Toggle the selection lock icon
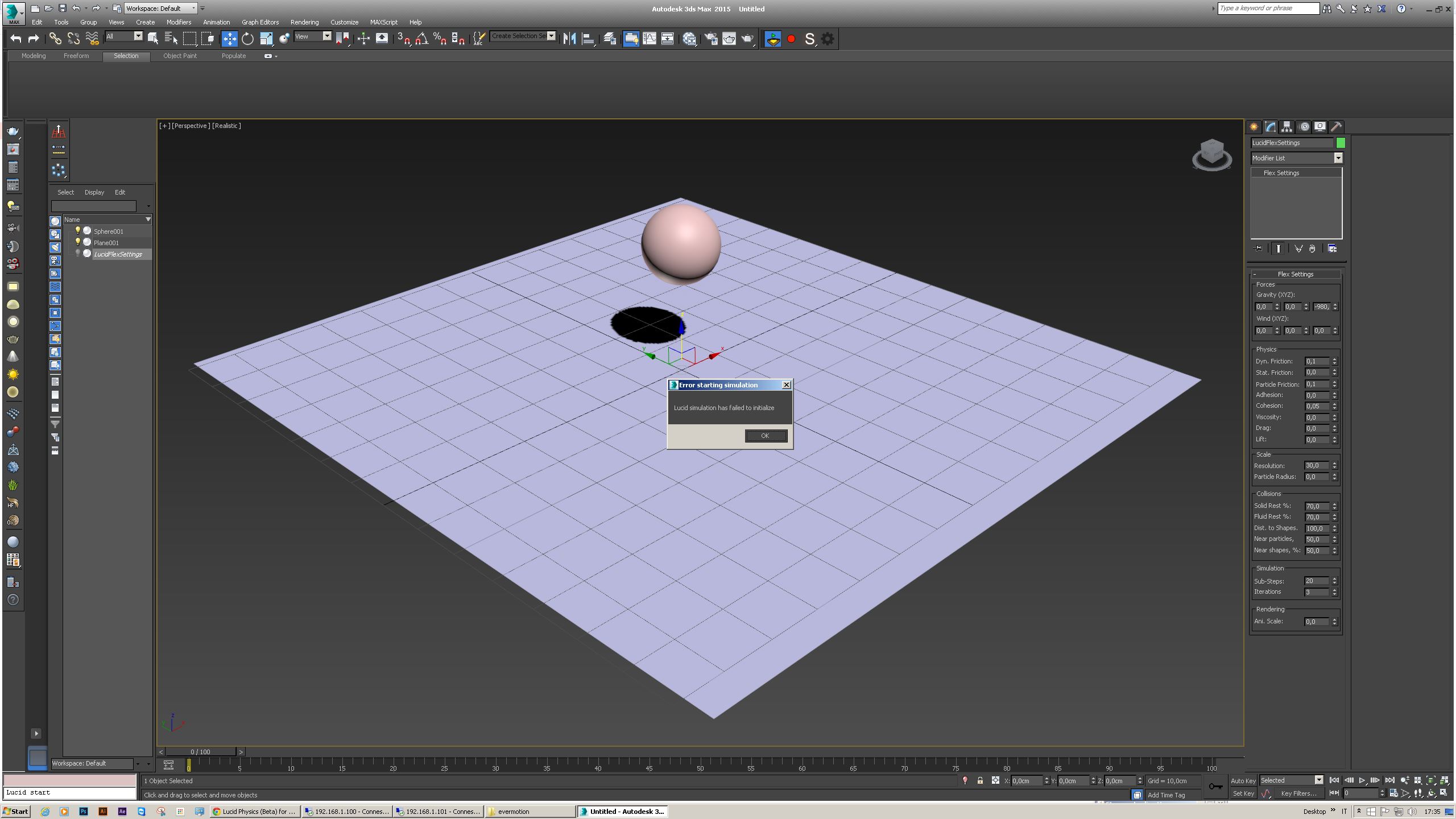This screenshot has width=1456, height=819. point(980,781)
